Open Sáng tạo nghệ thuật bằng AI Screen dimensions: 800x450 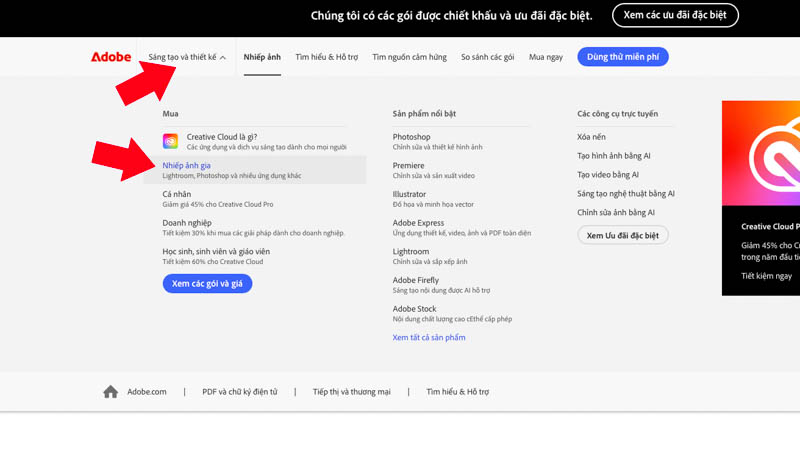pos(626,193)
